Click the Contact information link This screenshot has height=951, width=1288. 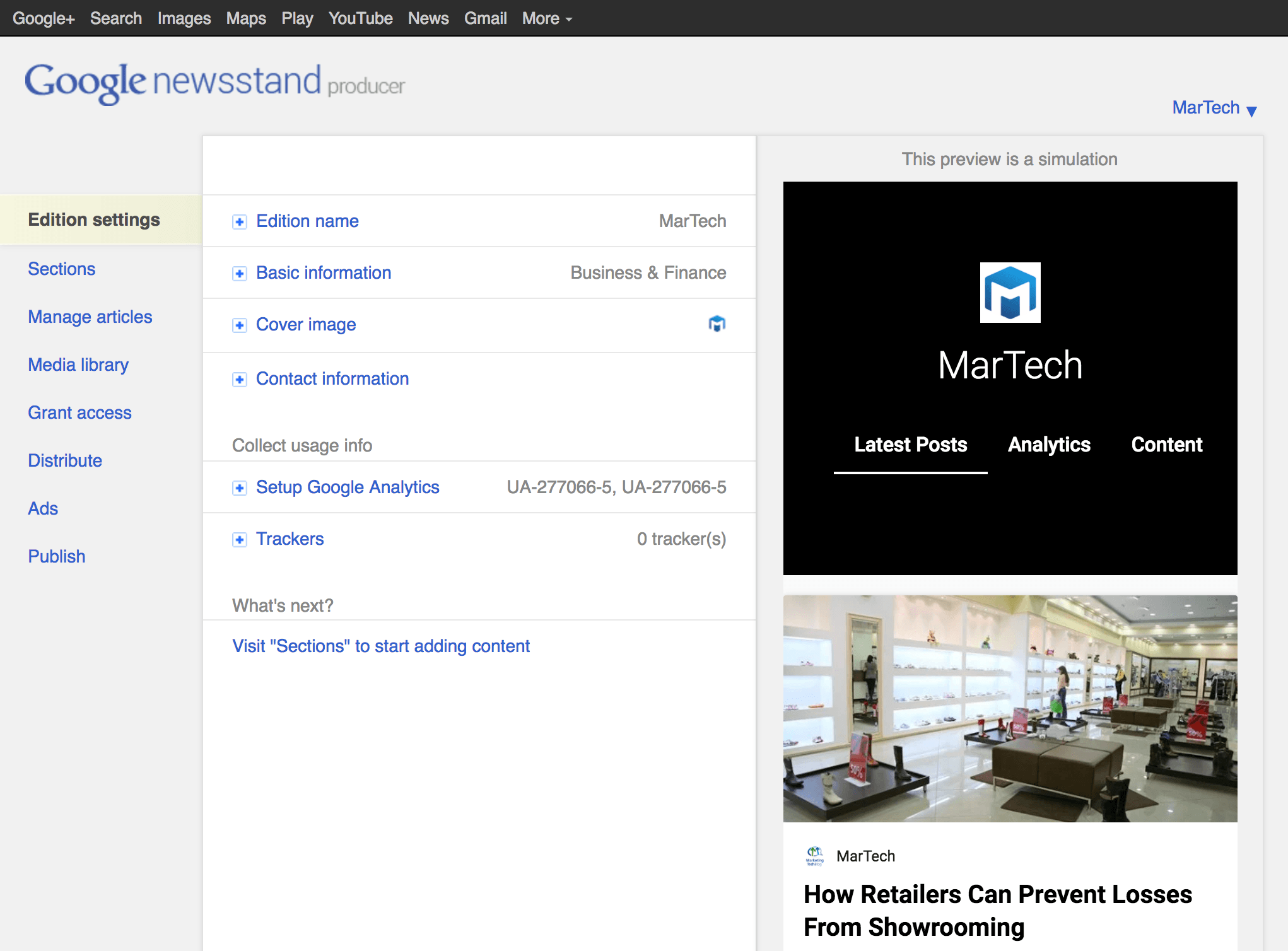tap(332, 378)
